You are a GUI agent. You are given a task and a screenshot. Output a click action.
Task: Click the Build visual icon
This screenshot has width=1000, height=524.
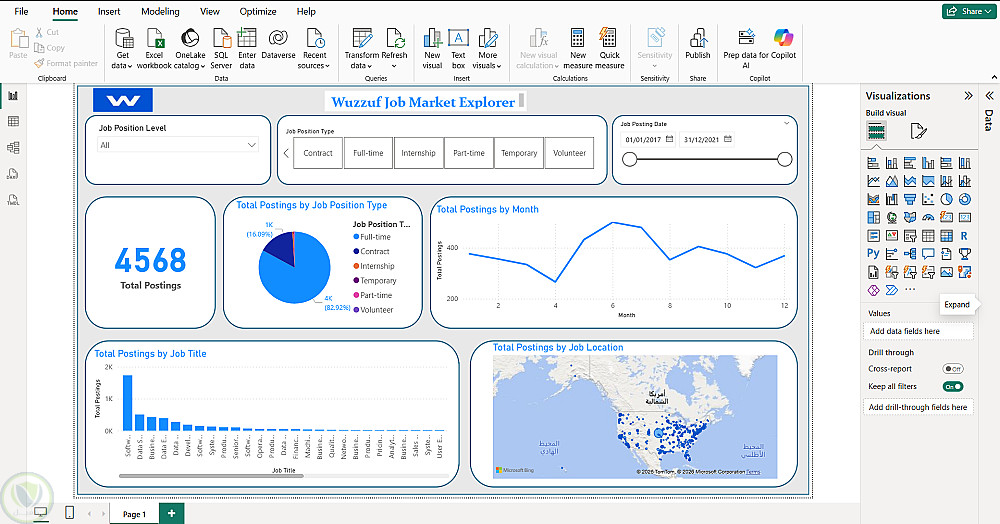[876, 131]
